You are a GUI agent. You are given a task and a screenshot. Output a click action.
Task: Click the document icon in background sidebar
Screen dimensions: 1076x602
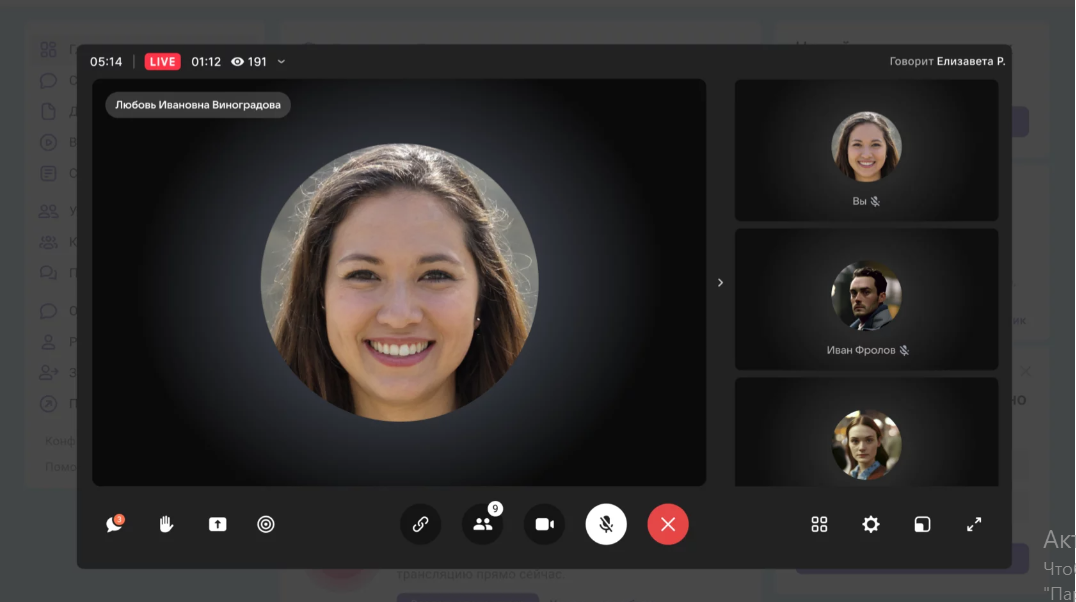point(48,112)
